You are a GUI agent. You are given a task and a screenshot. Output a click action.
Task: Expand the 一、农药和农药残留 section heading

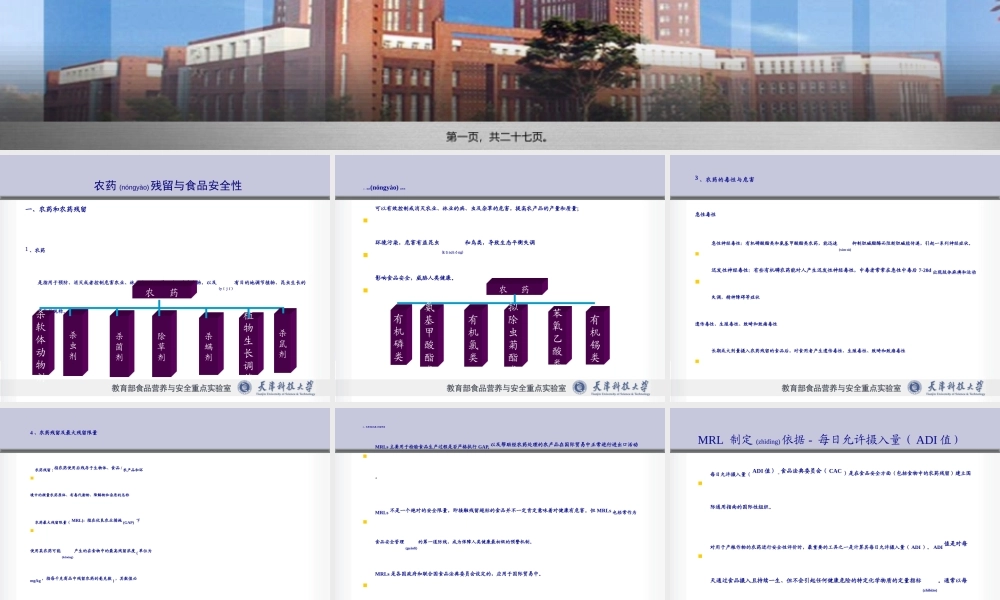click(x=56, y=211)
